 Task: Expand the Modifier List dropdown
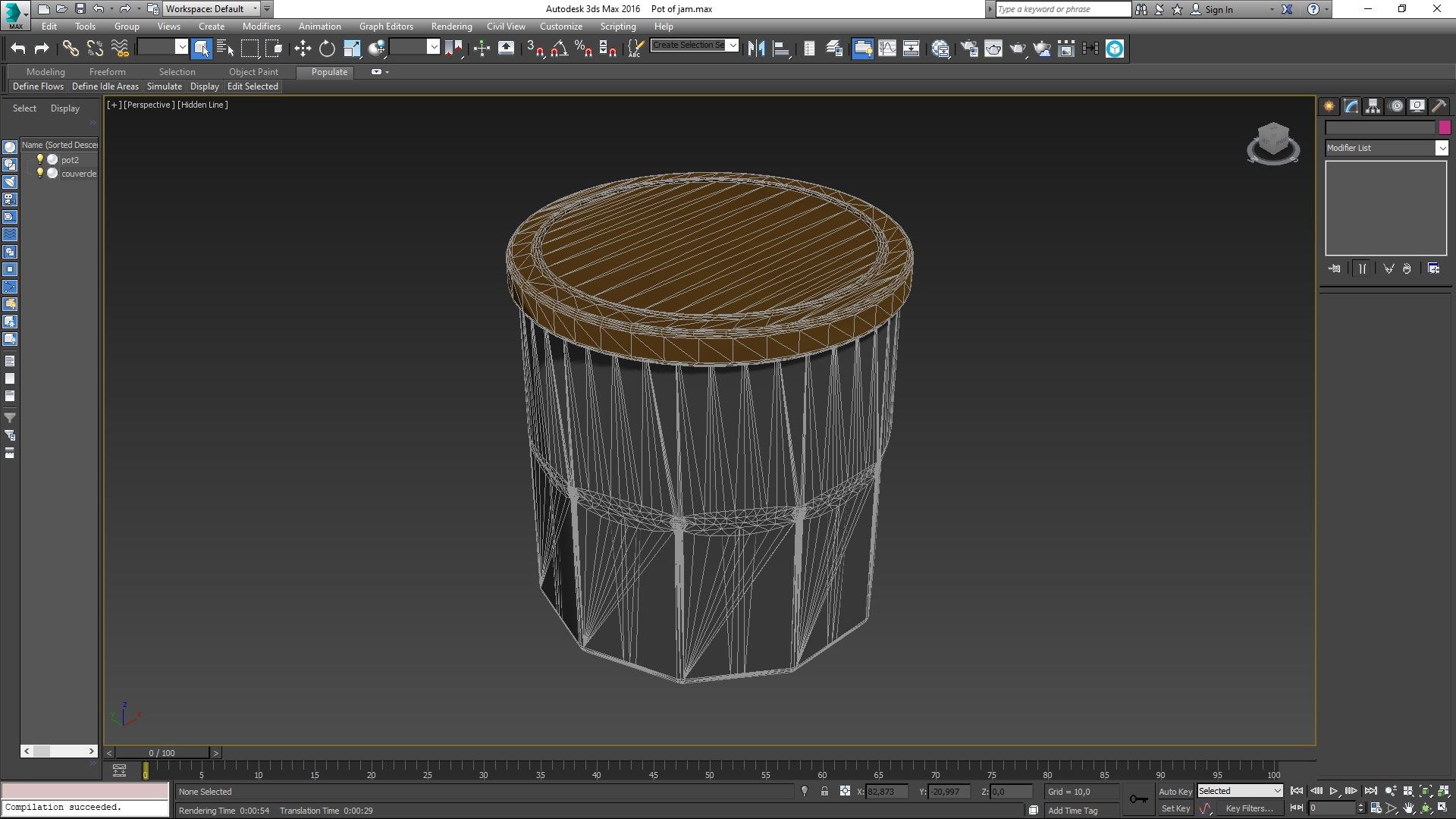pos(1442,148)
